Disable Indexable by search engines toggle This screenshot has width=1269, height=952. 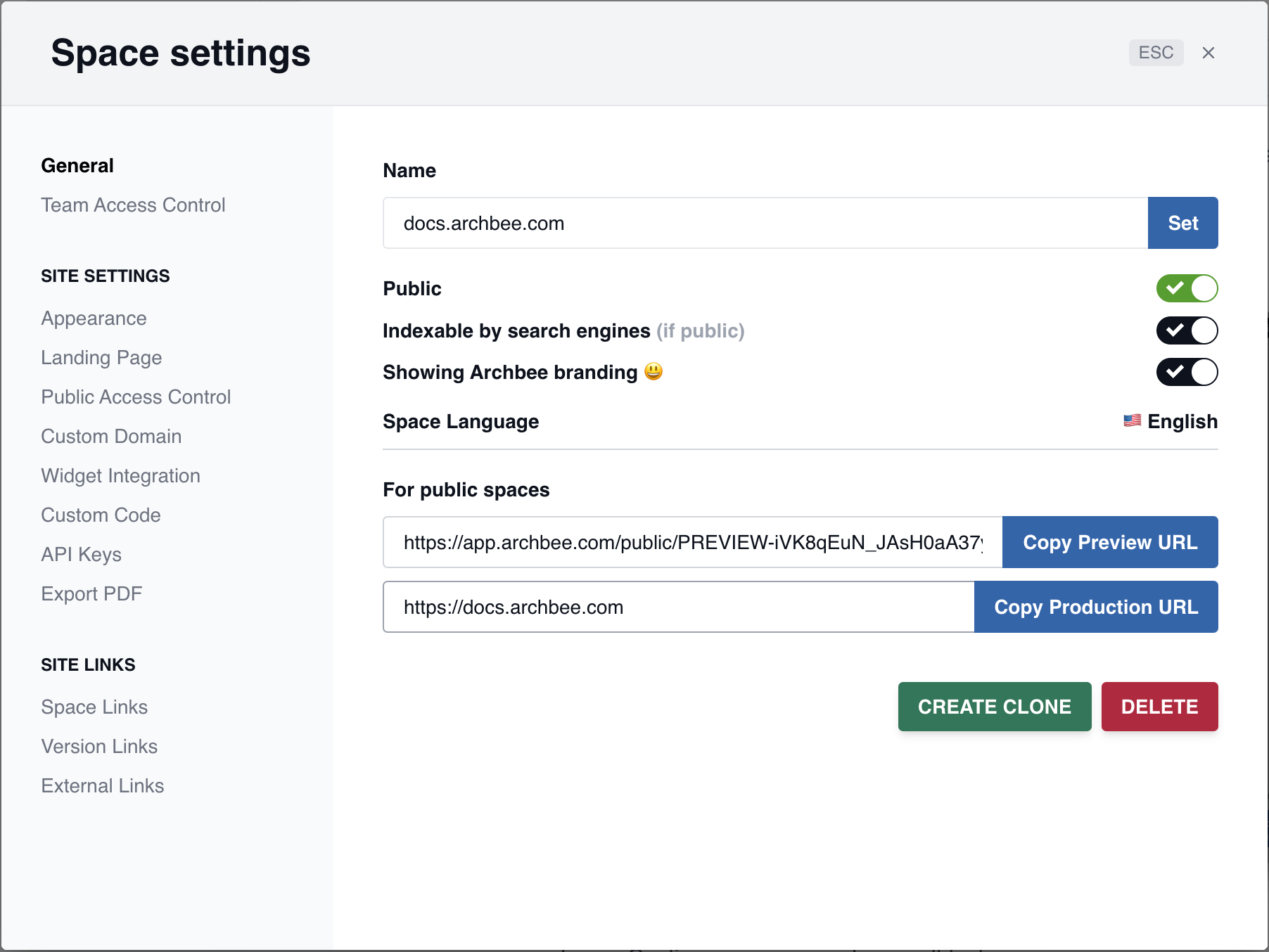tap(1187, 330)
